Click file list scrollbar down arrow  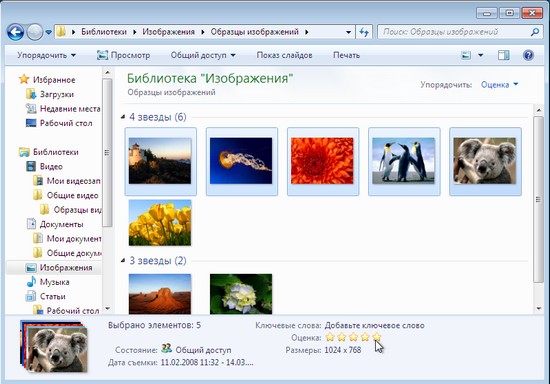[538, 309]
